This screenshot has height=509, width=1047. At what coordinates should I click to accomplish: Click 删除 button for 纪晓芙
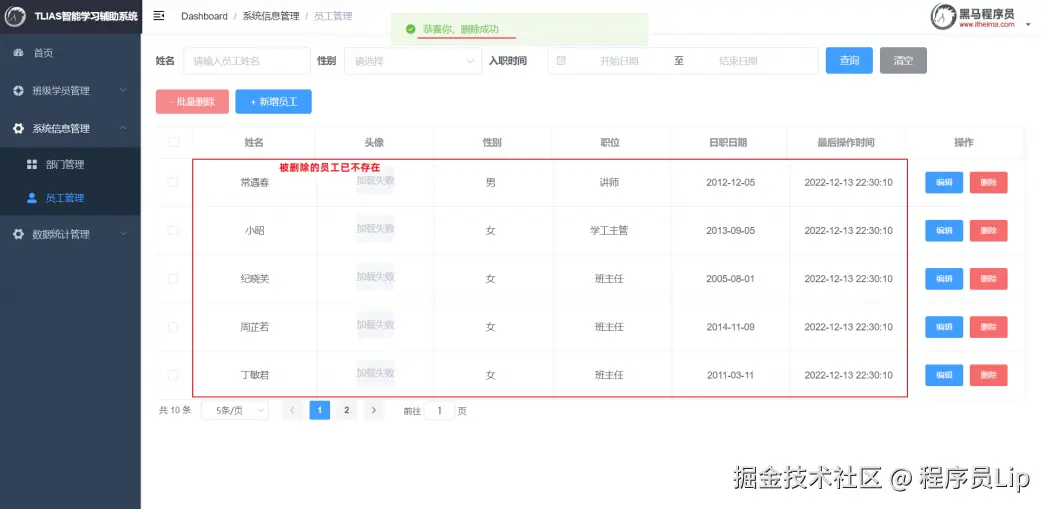tap(989, 279)
